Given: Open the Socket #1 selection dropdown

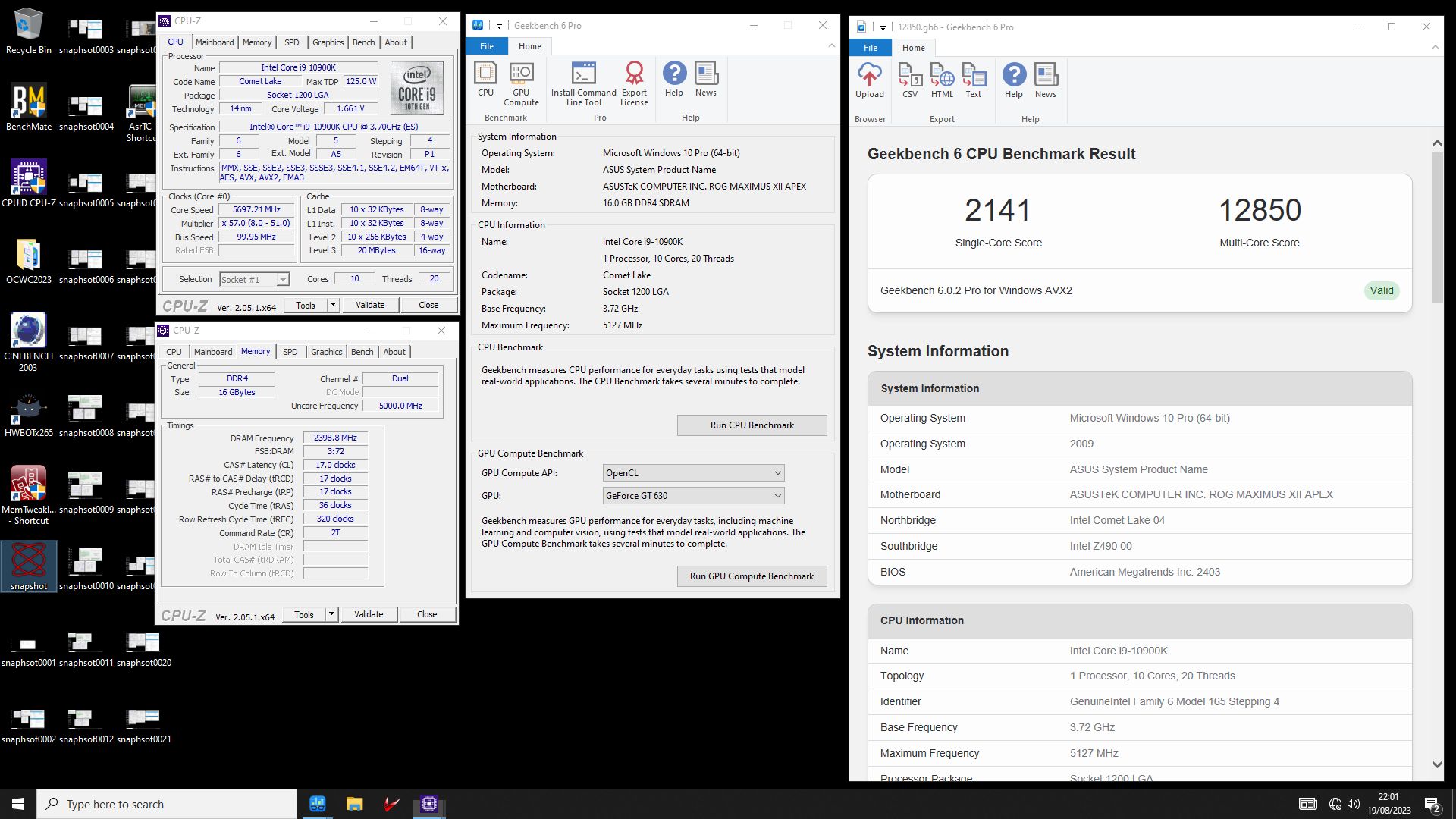Looking at the screenshot, I should (254, 279).
